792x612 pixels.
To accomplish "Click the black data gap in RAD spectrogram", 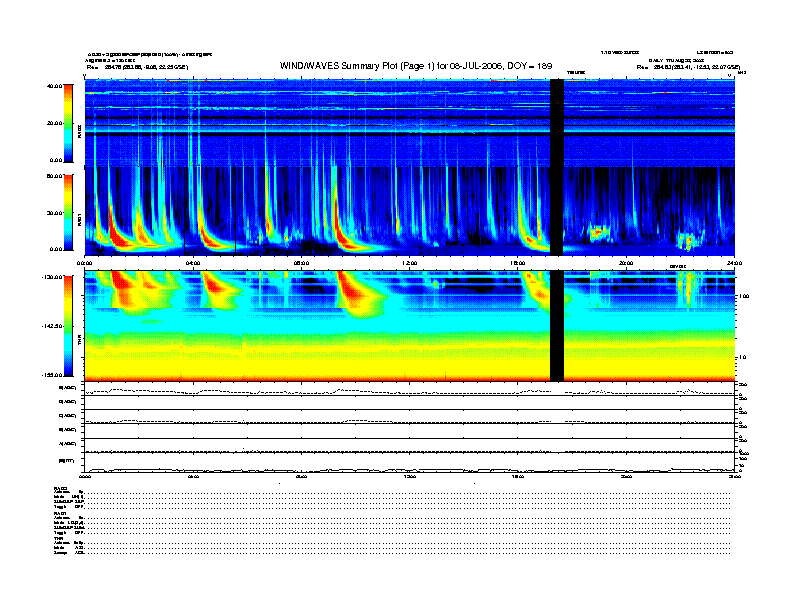I will [x=557, y=167].
